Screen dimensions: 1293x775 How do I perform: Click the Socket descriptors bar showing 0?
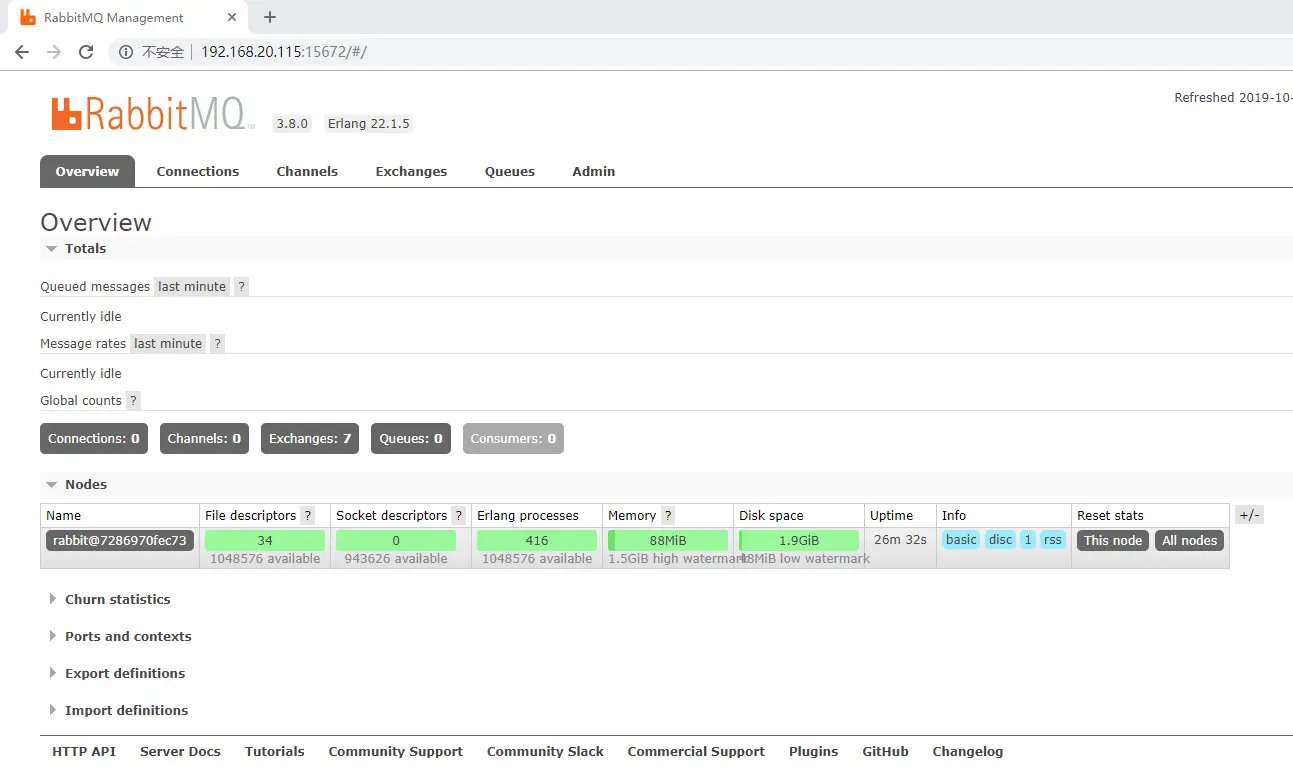(396, 541)
